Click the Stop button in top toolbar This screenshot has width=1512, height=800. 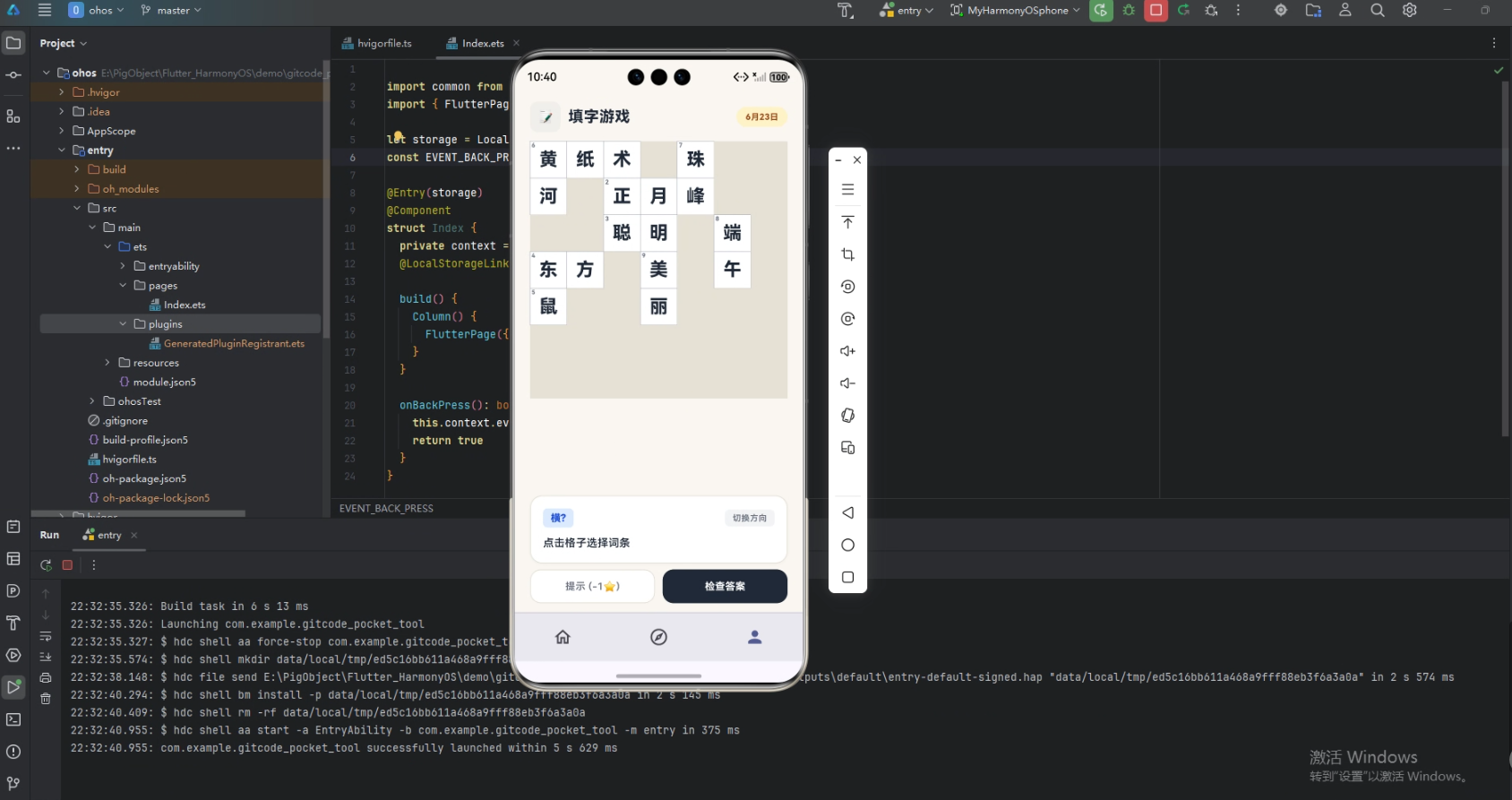(x=1156, y=10)
